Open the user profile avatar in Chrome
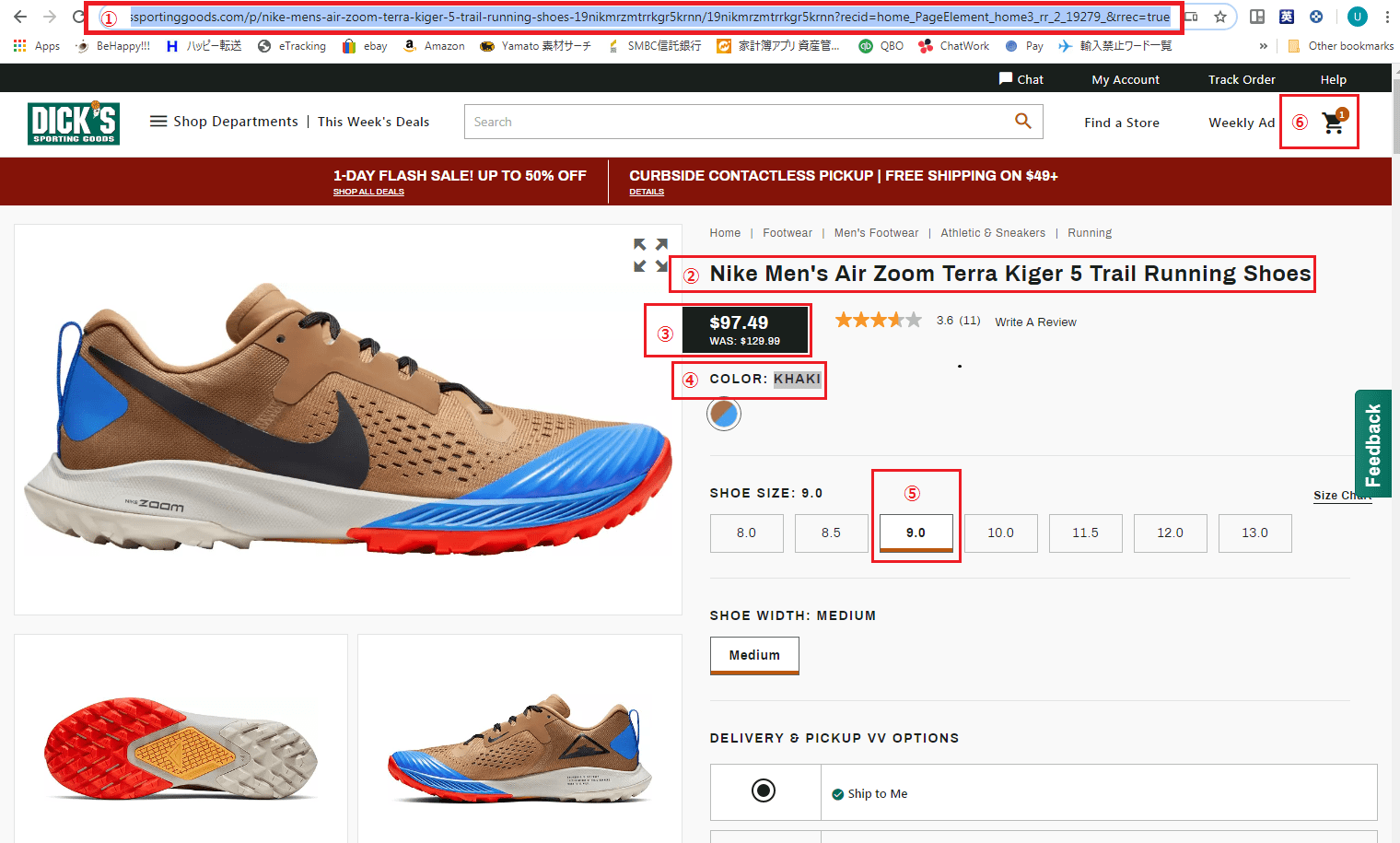 pos(1358,17)
